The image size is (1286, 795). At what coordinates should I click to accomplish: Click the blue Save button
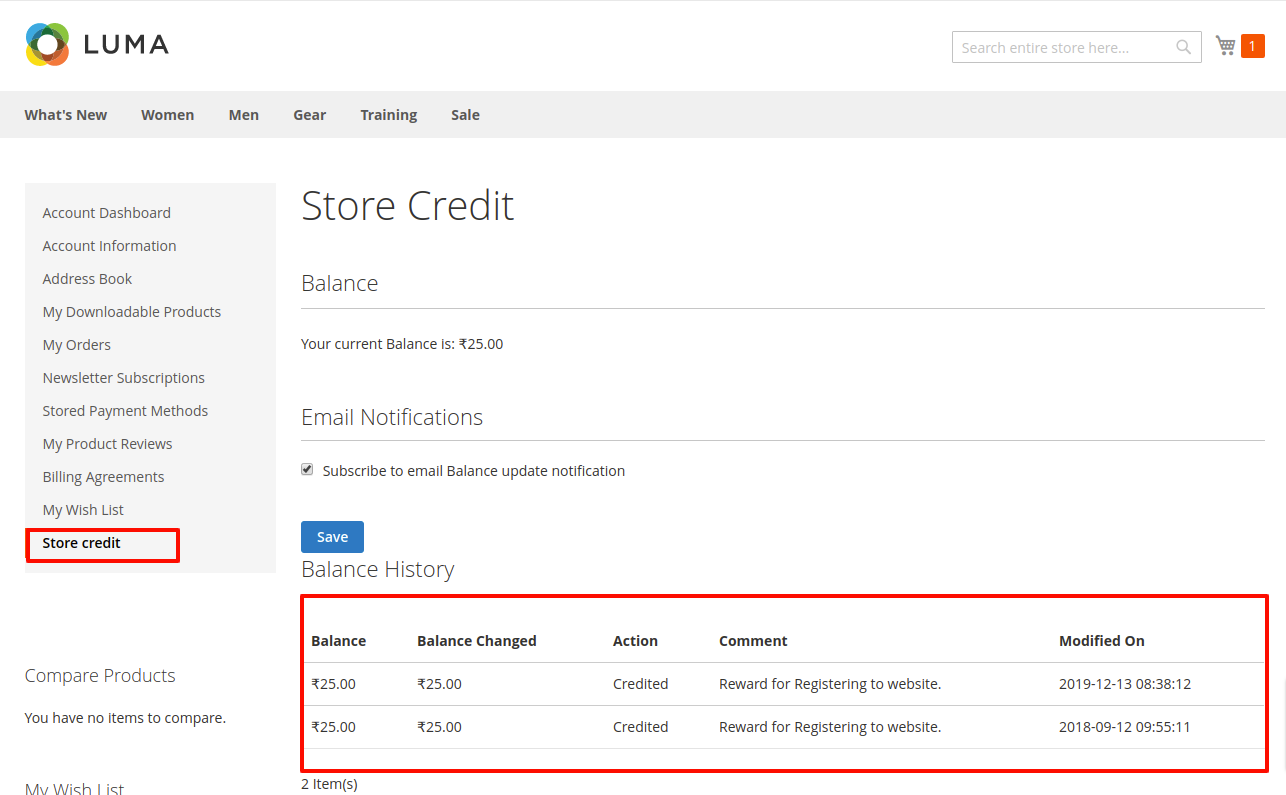point(332,537)
